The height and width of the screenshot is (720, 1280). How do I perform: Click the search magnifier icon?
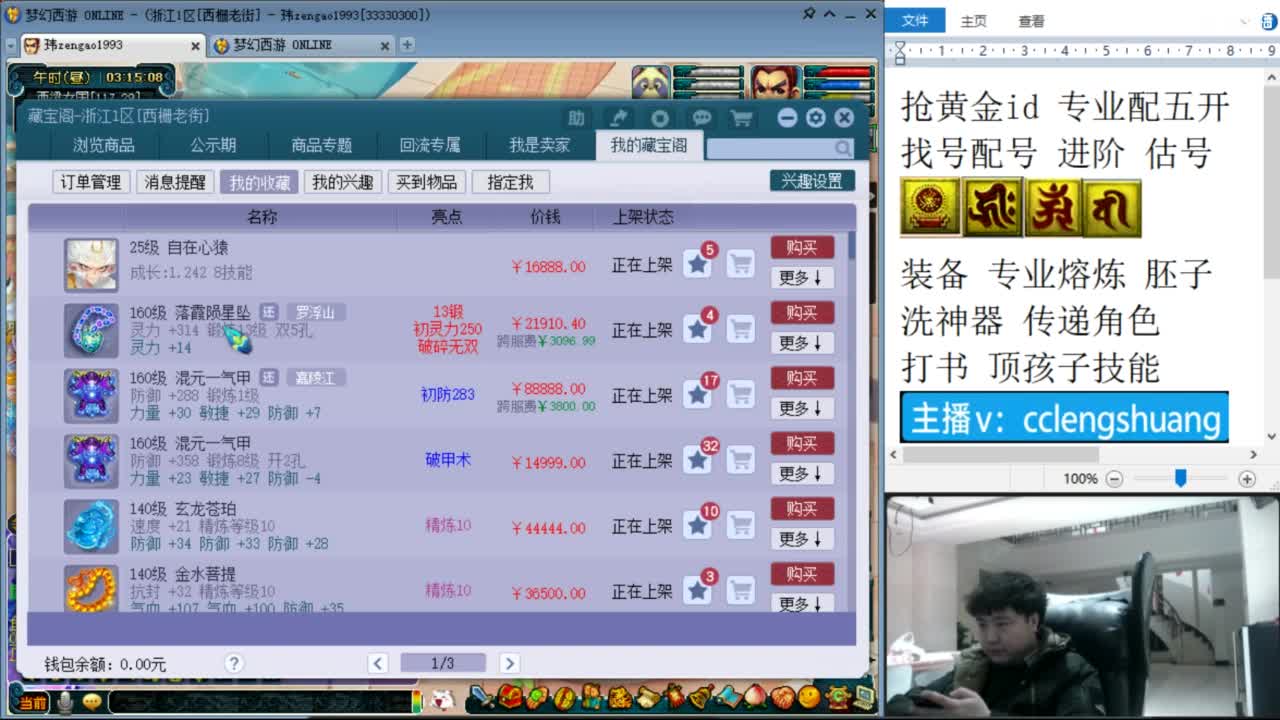[843, 148]
